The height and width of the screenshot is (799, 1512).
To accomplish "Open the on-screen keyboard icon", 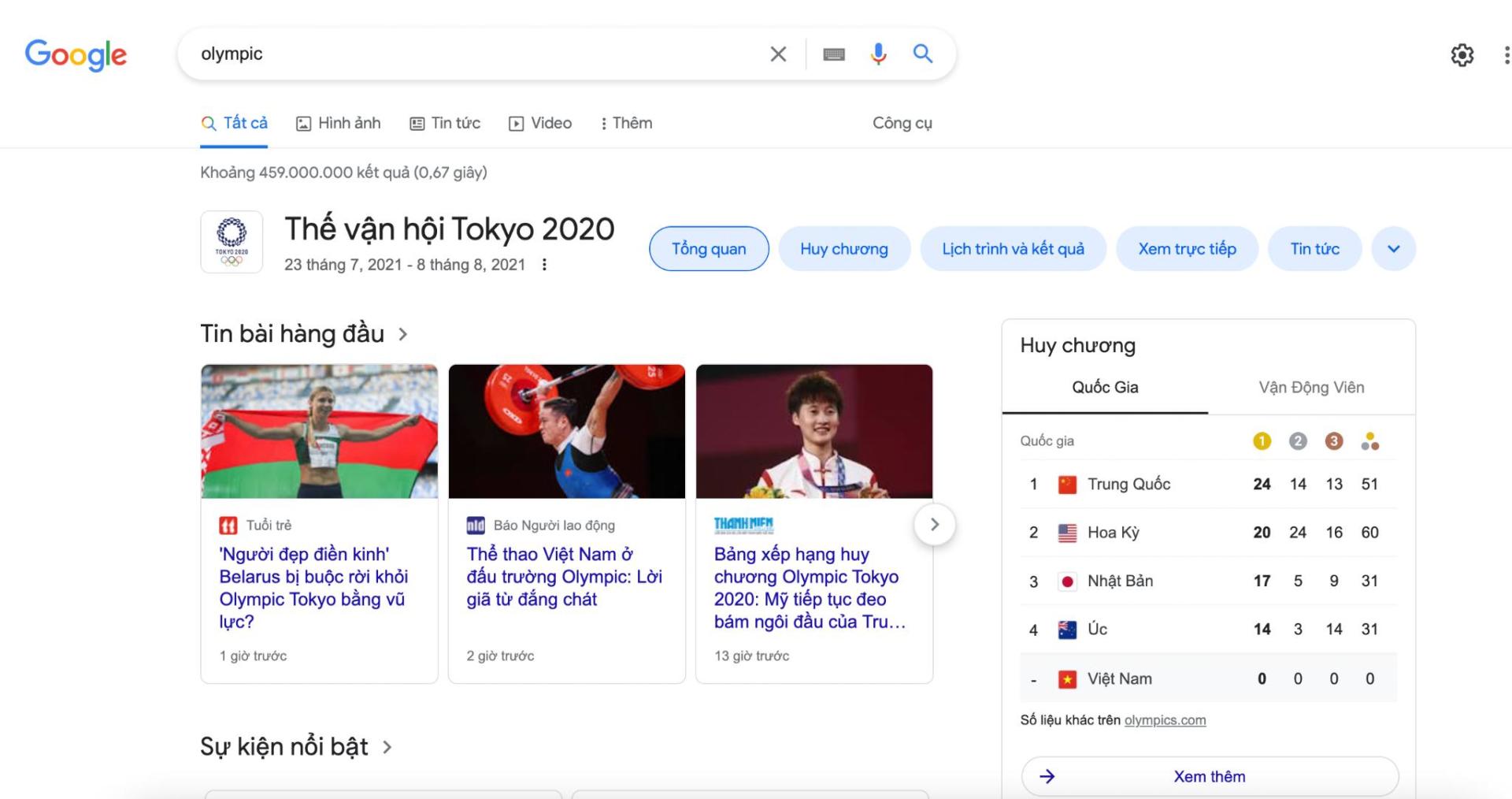I will click(x=834, y=54).
